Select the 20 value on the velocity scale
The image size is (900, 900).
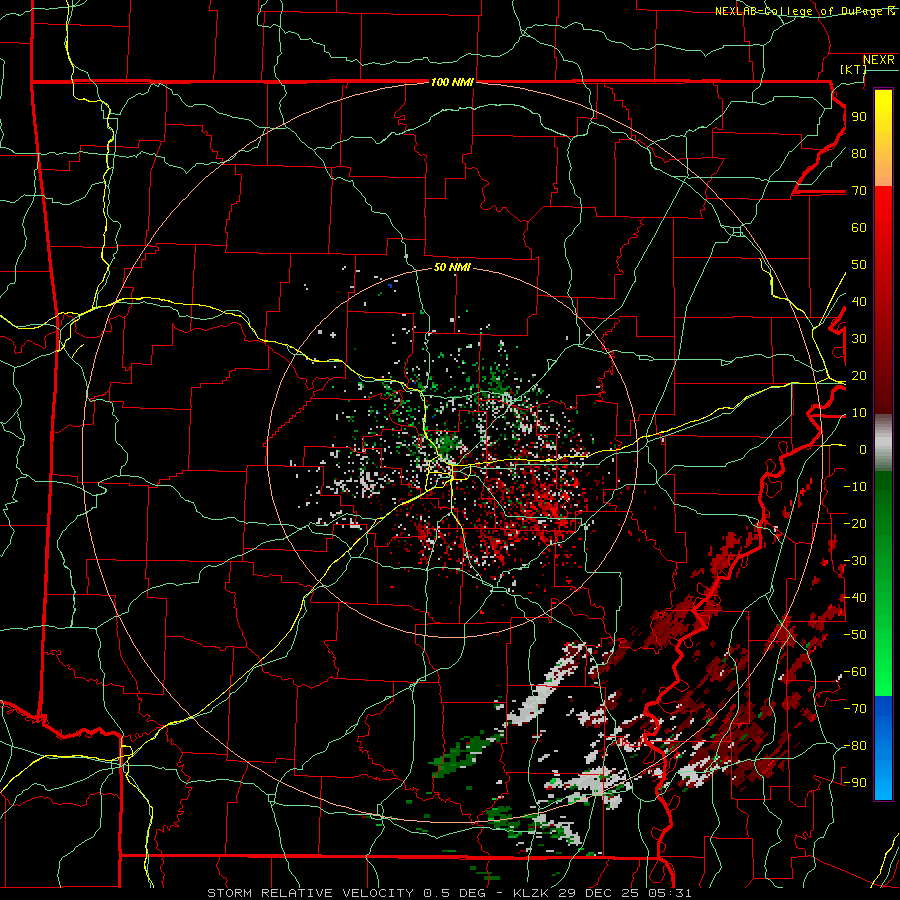tap(859, 375)
